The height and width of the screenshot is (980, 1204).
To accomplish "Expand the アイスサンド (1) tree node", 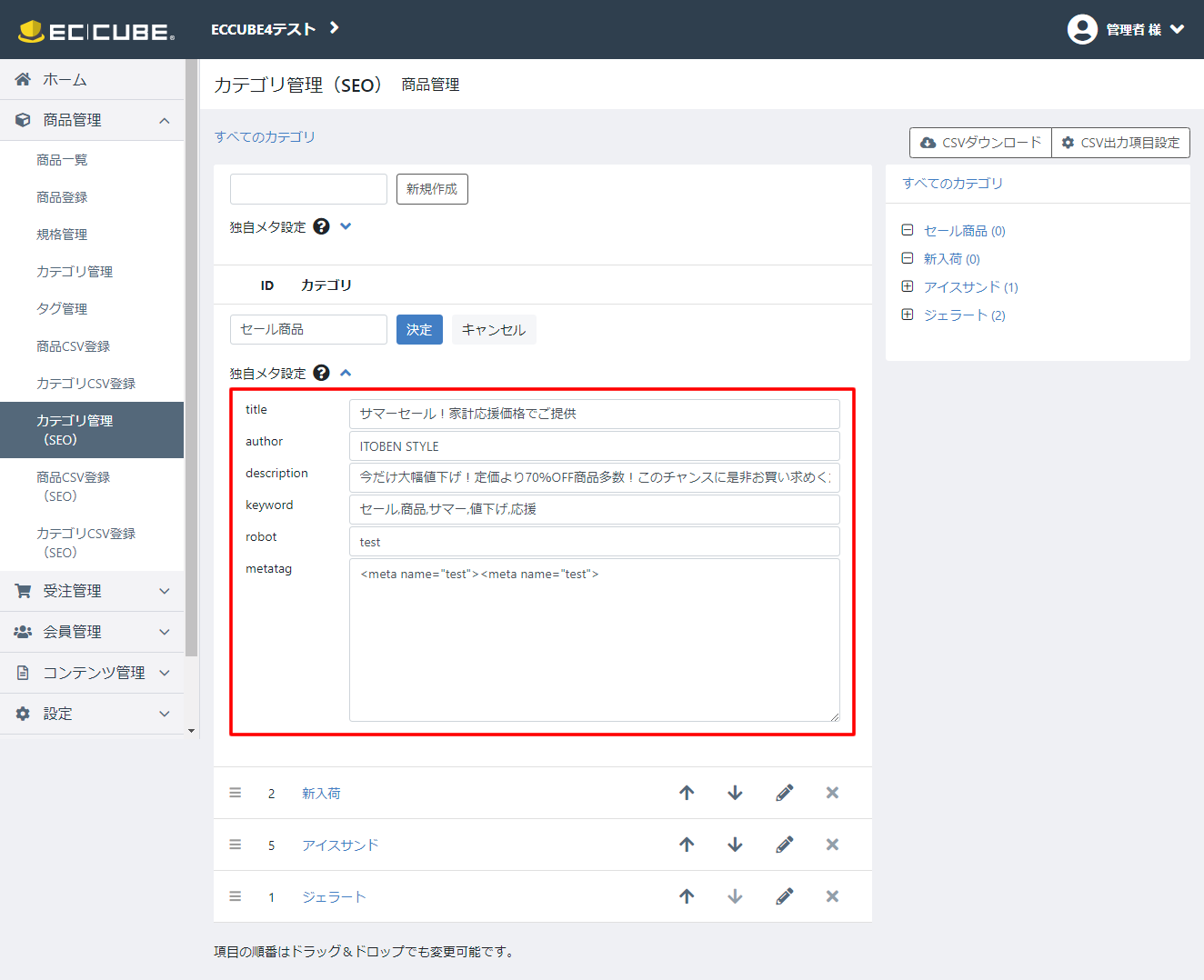I will 908,286.
